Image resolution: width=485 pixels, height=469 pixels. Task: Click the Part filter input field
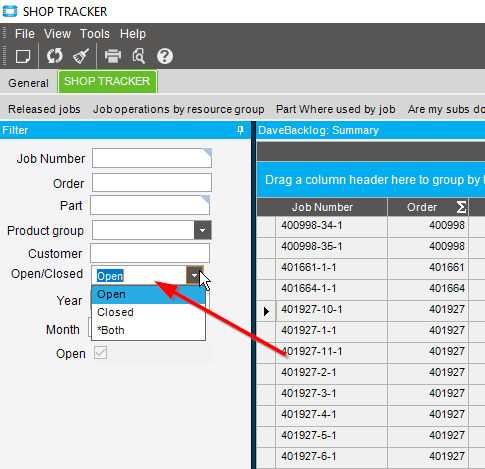pyautogui.click(x=150, y=205)
